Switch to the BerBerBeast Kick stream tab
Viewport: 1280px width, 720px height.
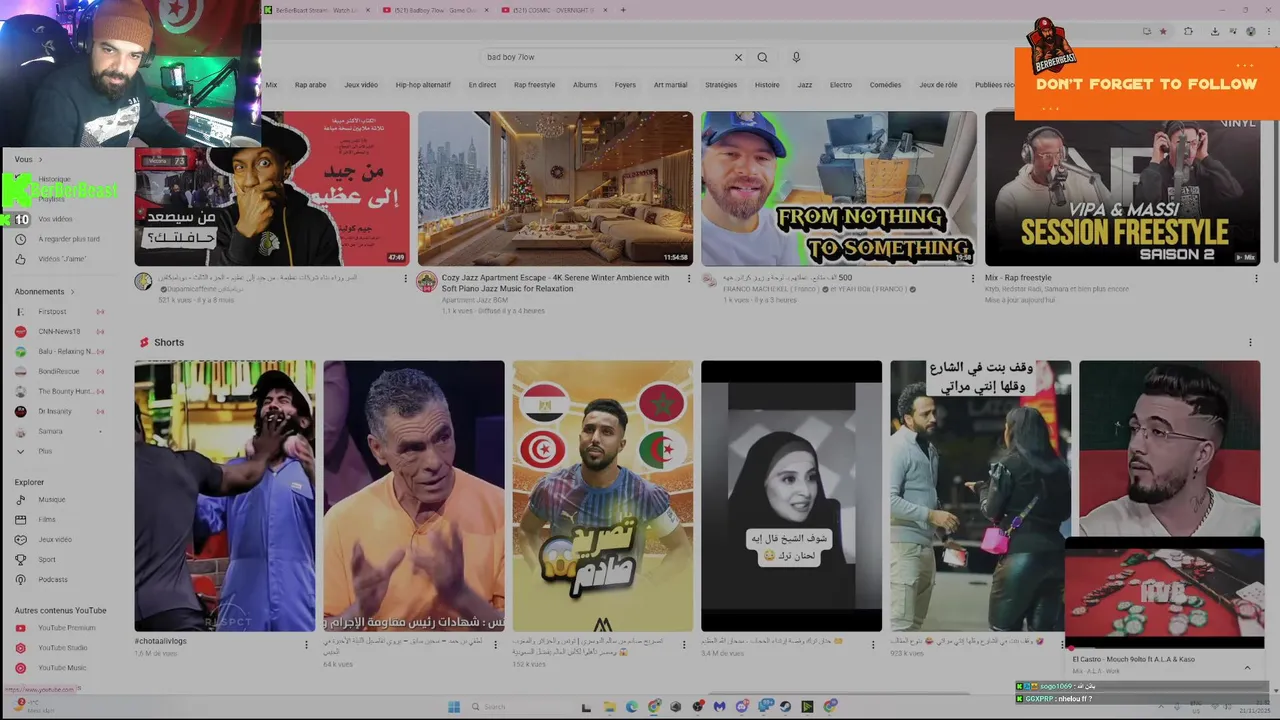coord(315,10)
